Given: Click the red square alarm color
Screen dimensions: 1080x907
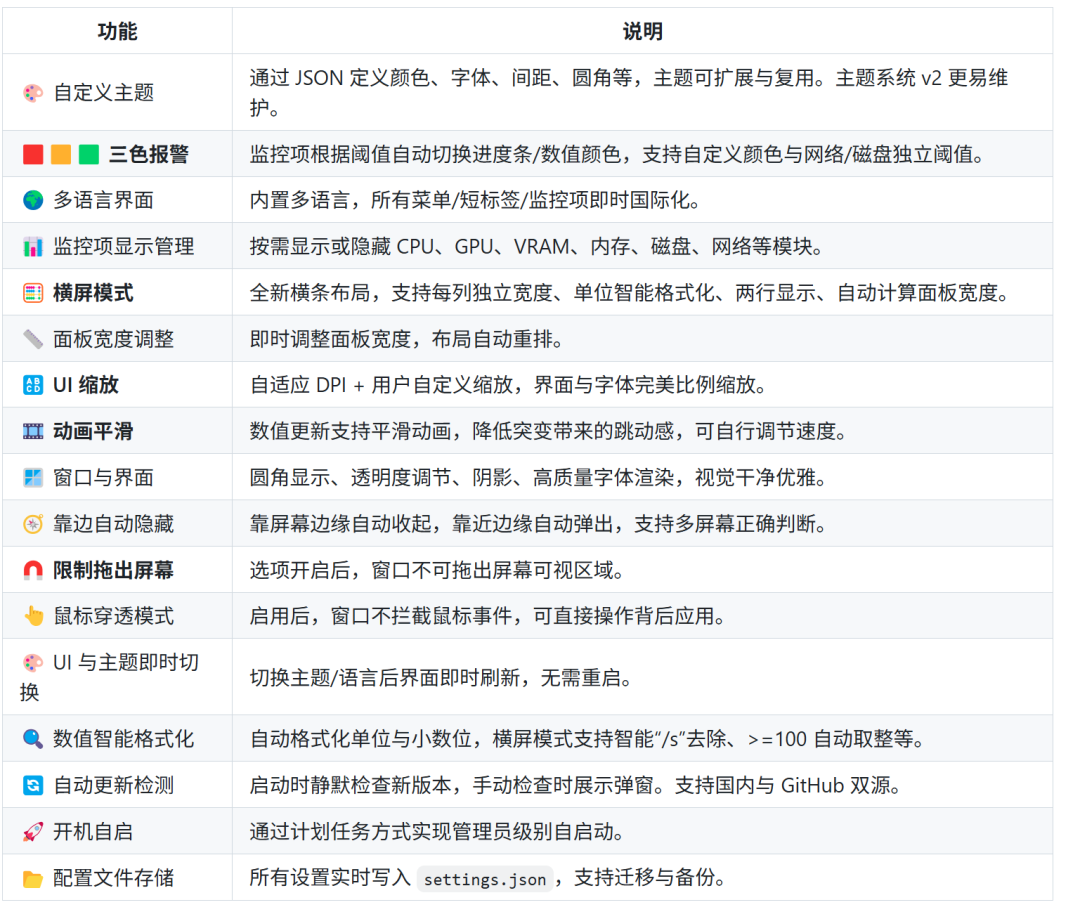Looking at the screenshot, I should pos(33,155).
